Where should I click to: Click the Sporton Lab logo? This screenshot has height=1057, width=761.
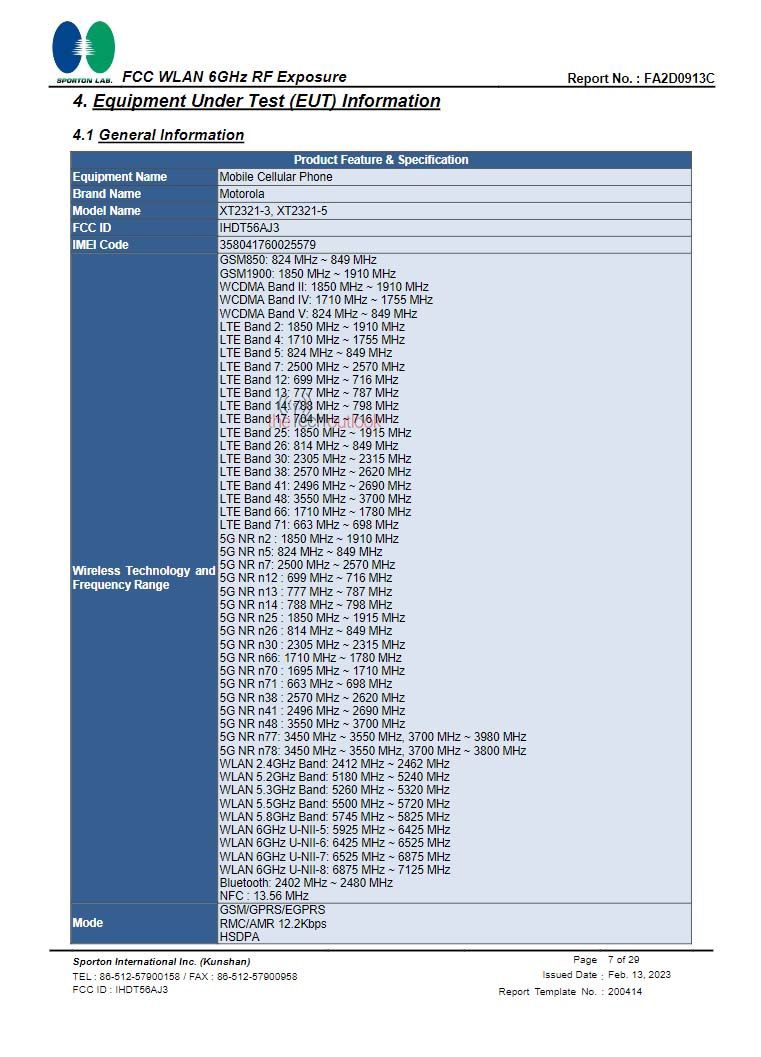pos(84,51)
